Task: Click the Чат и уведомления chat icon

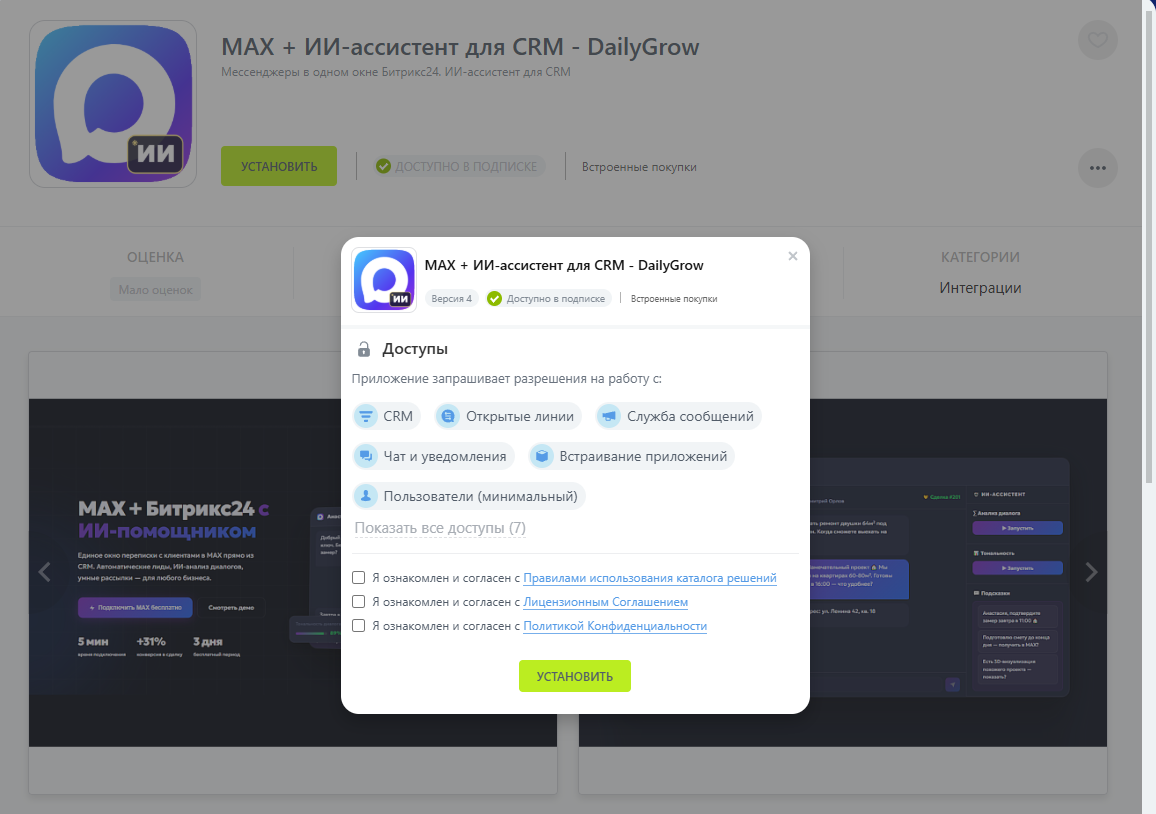Action: (366, 456)
